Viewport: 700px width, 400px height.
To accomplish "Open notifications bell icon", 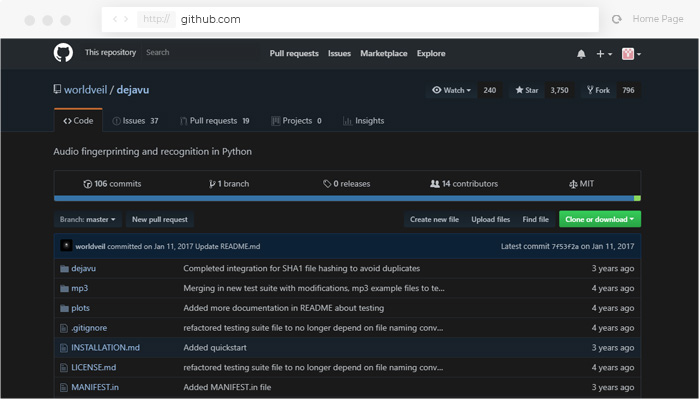I will pos(581,54).
